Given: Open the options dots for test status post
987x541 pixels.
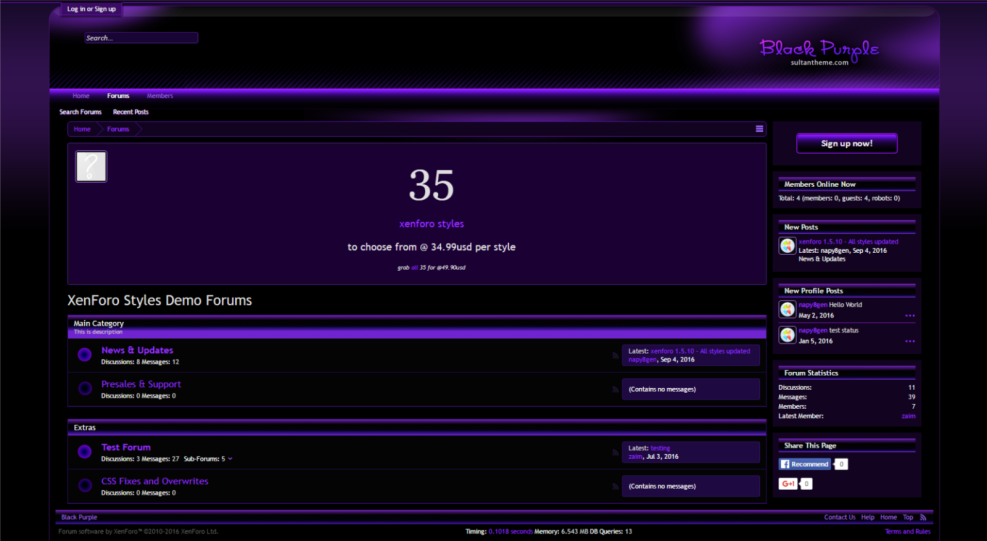Looking at the screenshot, I should click(x=909, y=341).
